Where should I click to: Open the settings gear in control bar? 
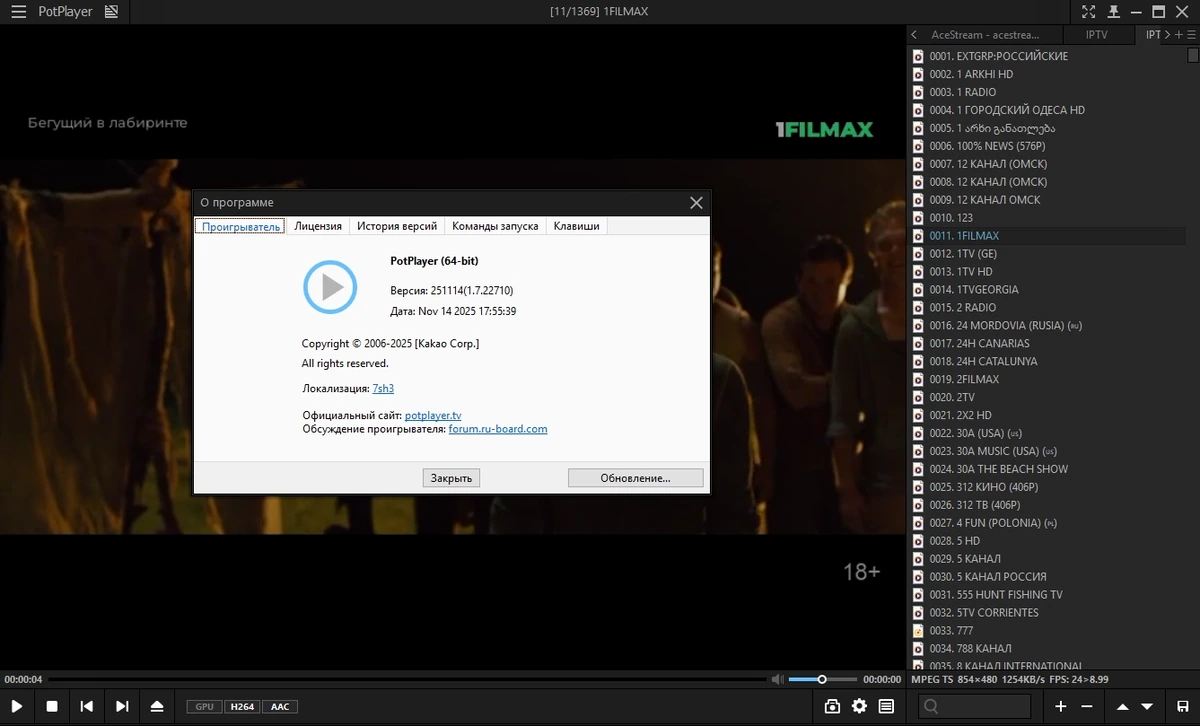click(x=859, y=706)
